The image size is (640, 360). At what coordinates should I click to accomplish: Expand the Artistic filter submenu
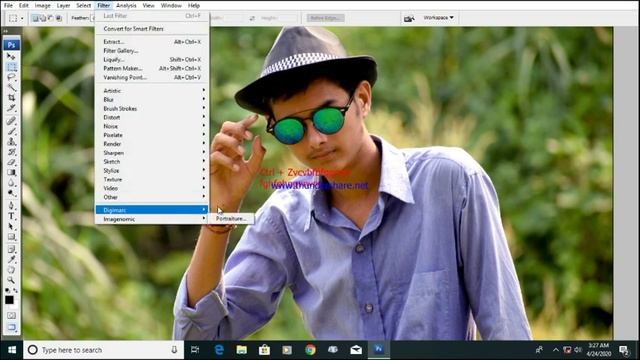pyautogui.click(x=152, y=91)
